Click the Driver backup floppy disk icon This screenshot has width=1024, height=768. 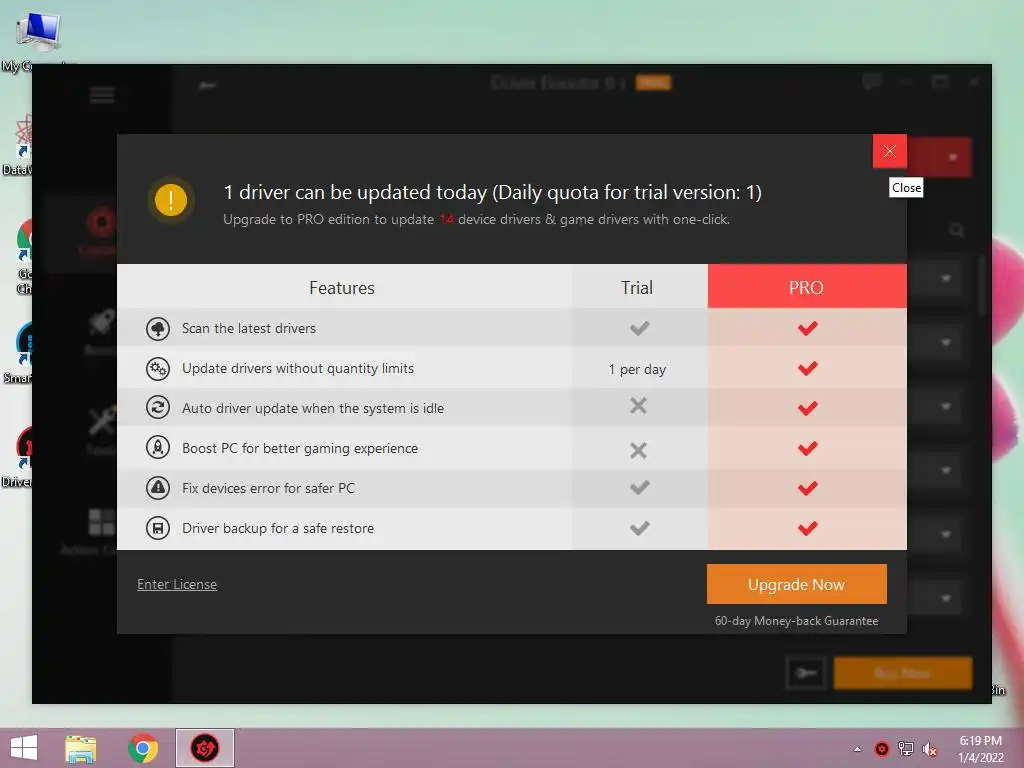[x=157, y=528]
